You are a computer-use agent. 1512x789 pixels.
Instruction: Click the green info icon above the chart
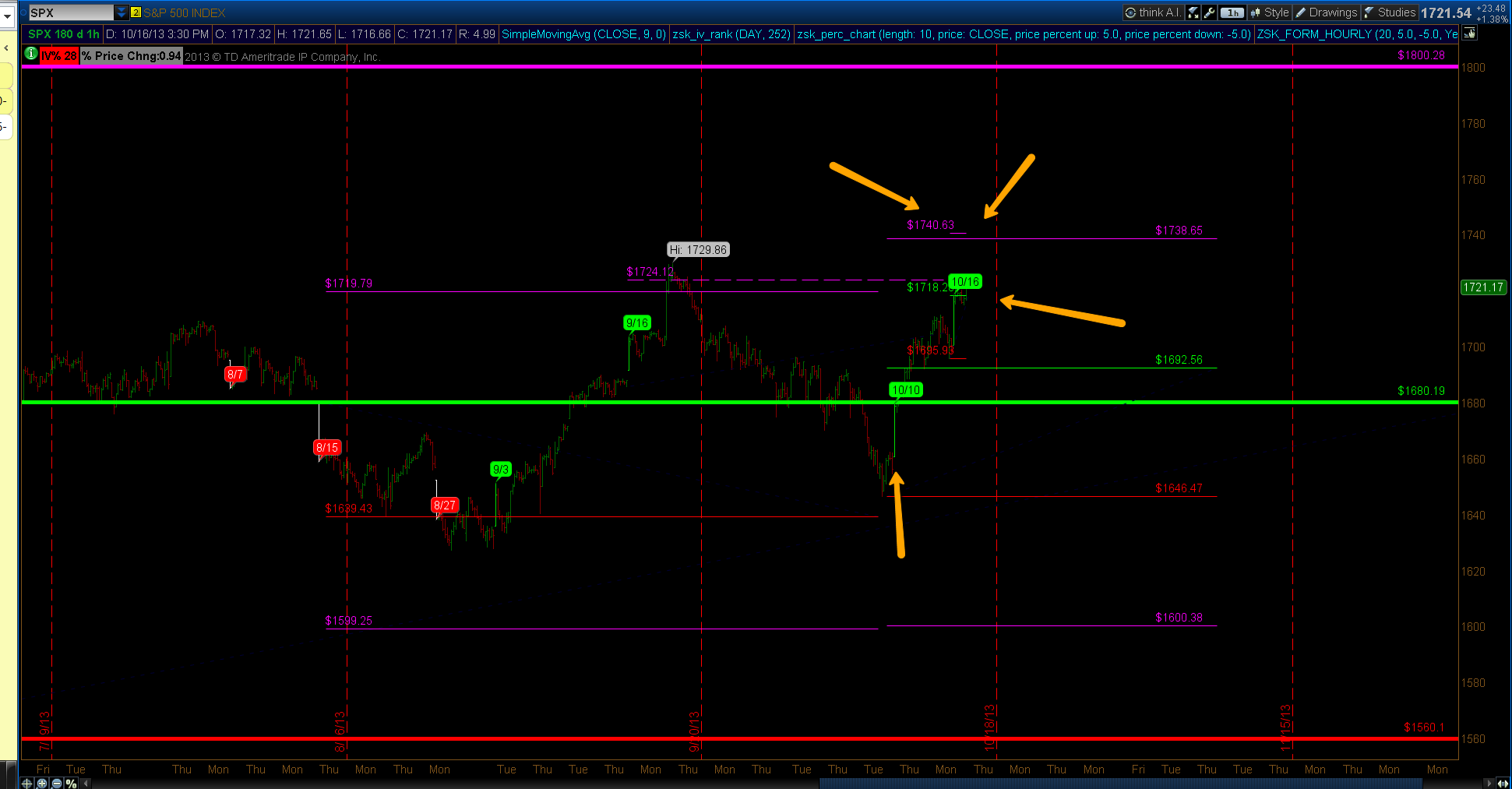point(30,55)
